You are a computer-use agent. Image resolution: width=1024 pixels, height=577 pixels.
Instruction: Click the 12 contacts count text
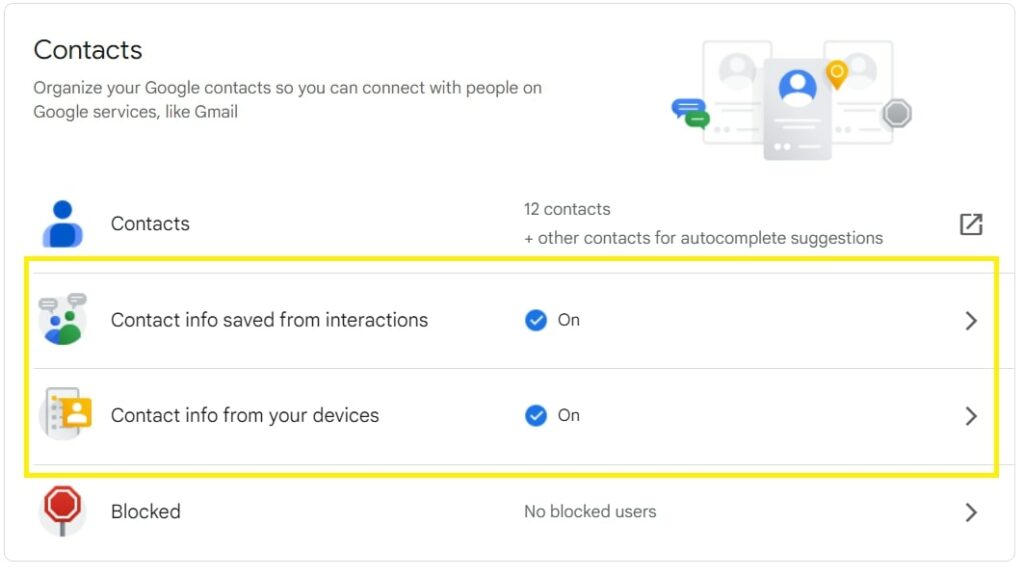pyautogui.click(x=567, y=209)
